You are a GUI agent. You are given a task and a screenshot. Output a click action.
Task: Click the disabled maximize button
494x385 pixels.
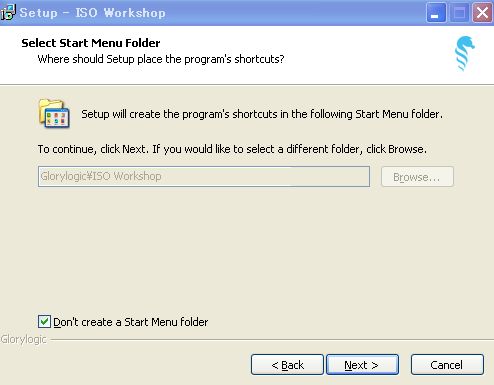(x=459, y=13)
